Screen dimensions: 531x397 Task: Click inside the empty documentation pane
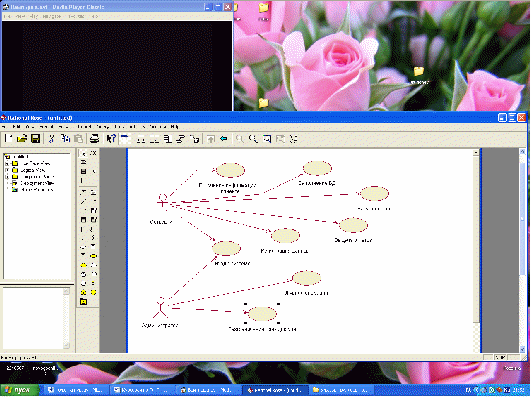click(33, 318)
